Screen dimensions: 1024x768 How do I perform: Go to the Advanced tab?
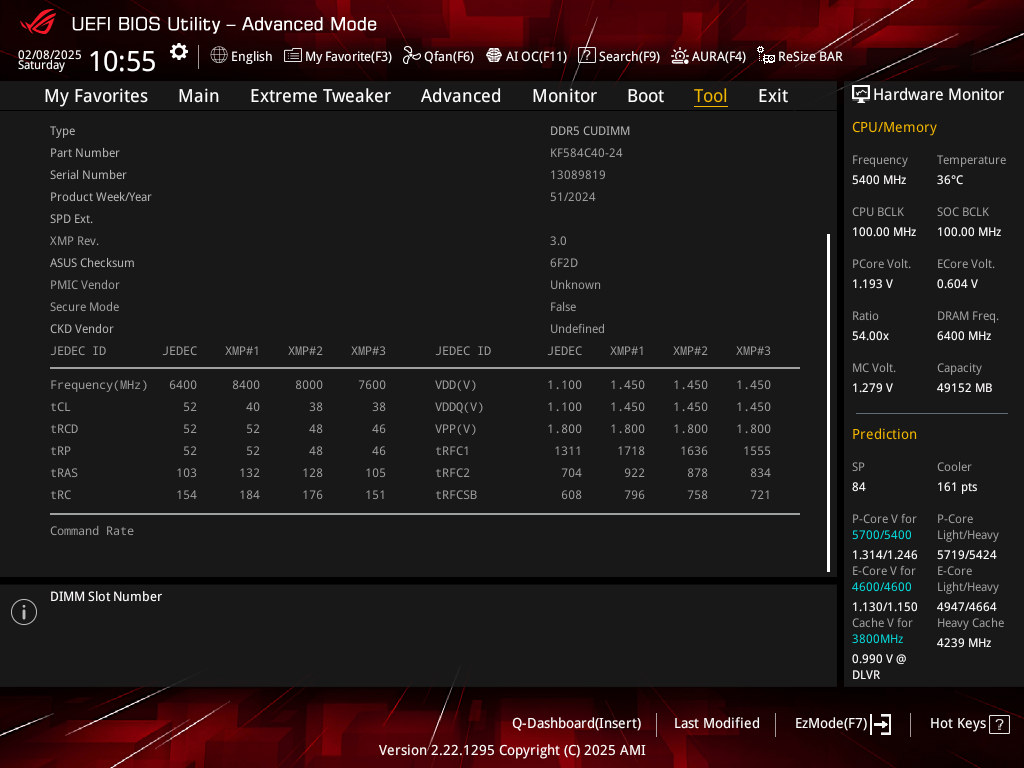[460, 95]
